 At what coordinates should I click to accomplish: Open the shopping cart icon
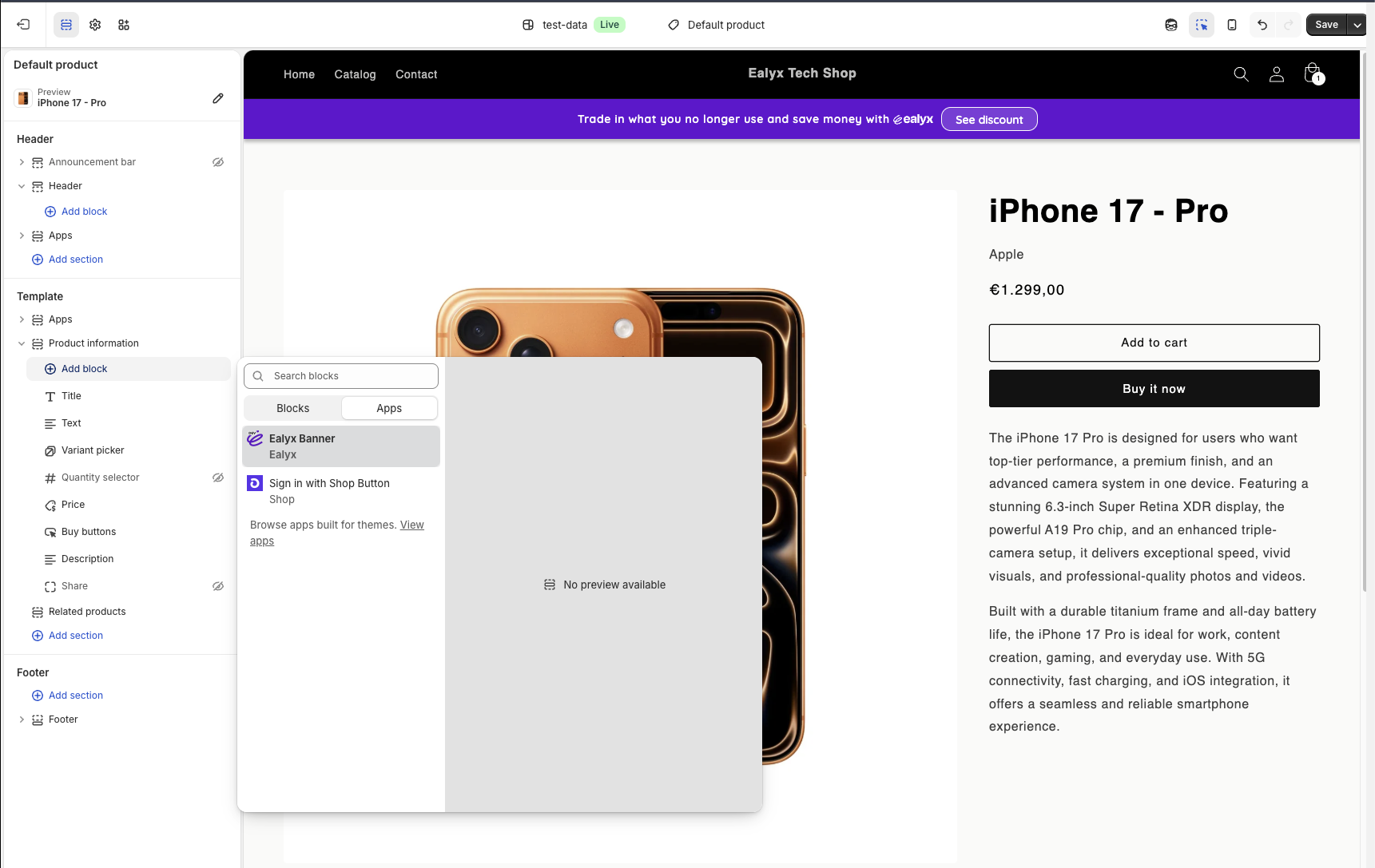tap(1312, 74)
